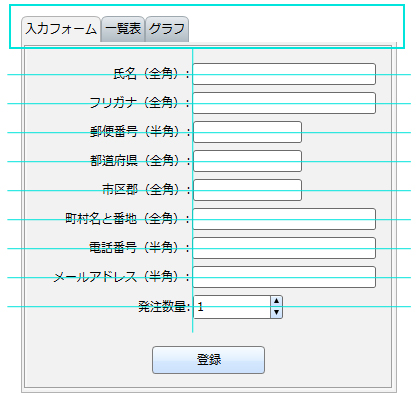Decrease 発注数量 with the down arrow
The height and width of the screenshot is (395, 417).
[x=276, y=313]
